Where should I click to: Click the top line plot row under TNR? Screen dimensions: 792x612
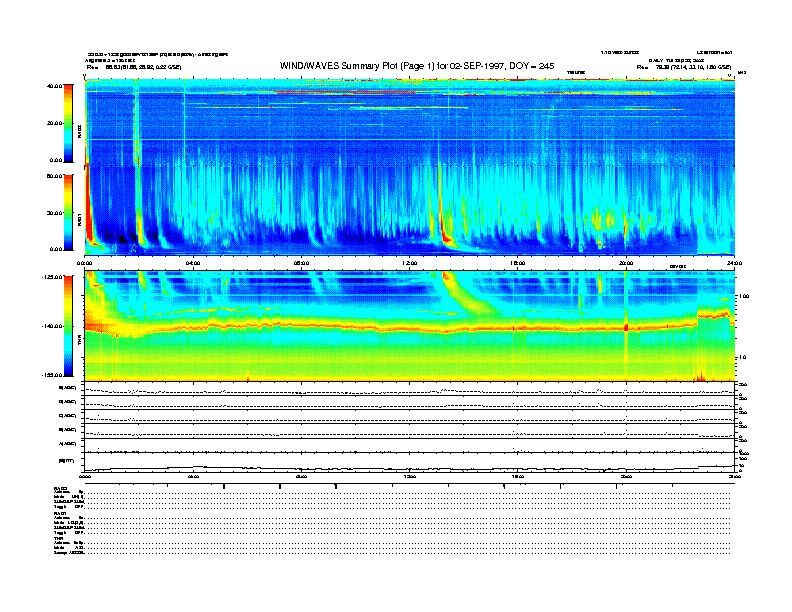pos(410,388)
